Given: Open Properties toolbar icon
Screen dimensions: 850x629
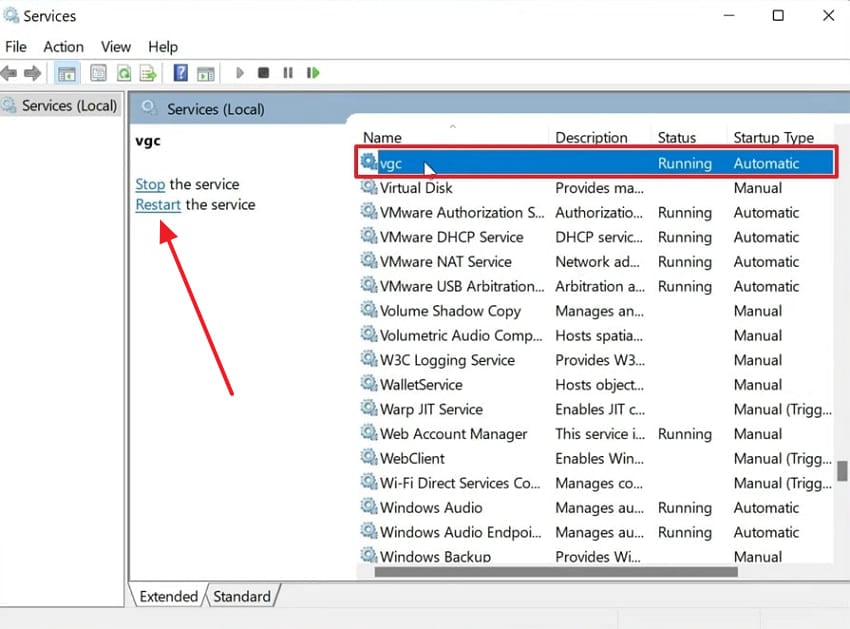Looking at the screenshot, I should [98, 73].
